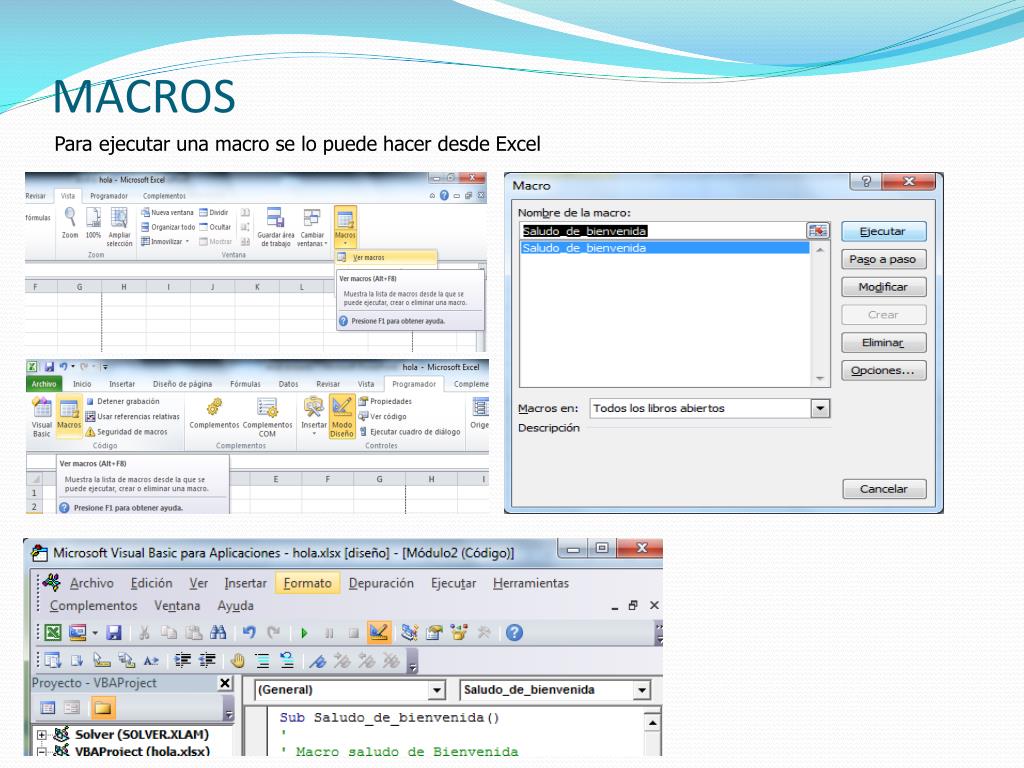Click the Visual Basic button in Programador ribbon
Image resolution: width=1024 pixels, height=768 pixels.
pos(42,417)
